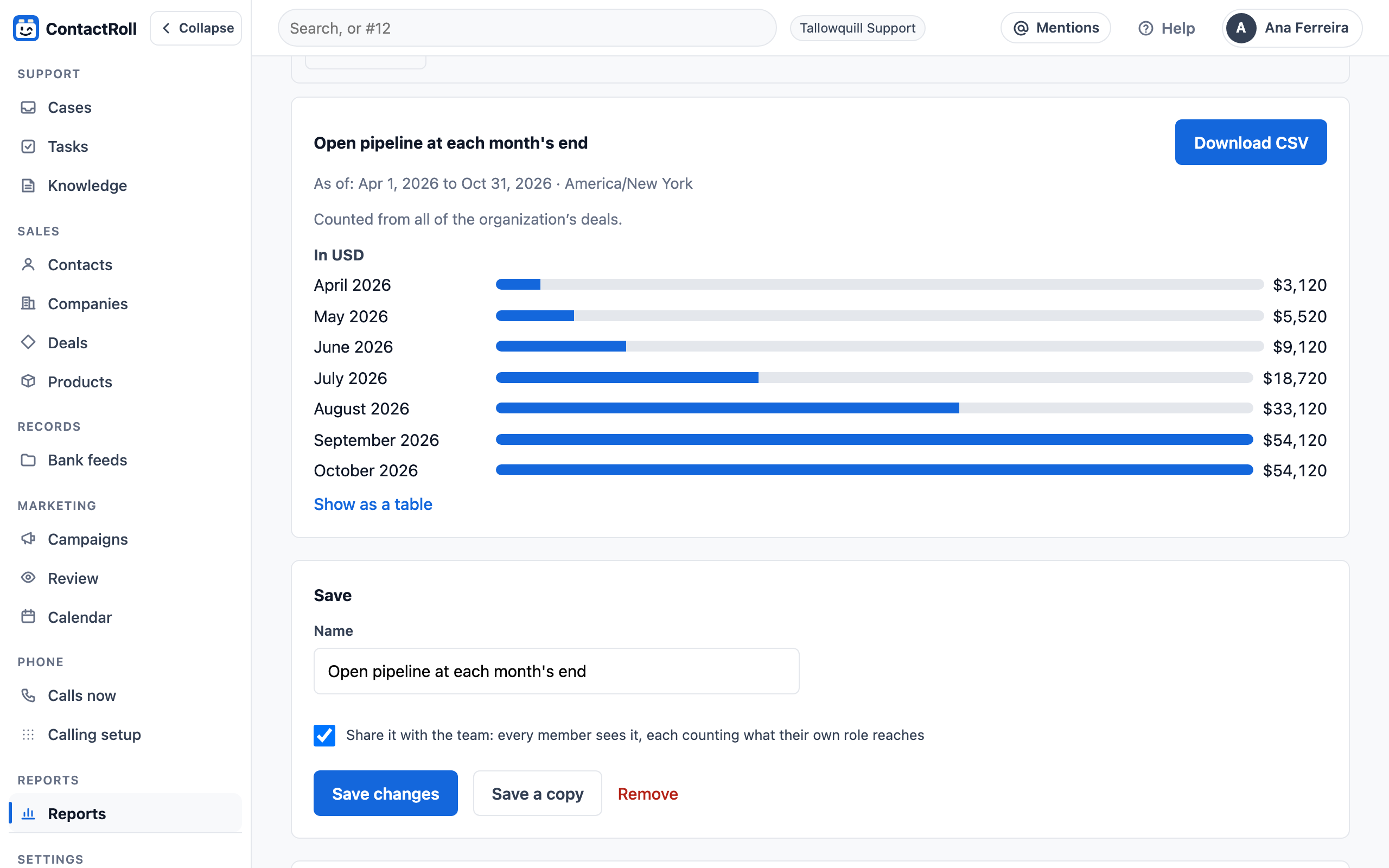1389x868 pixels.
Task: Collapse the sidebar with the Collapse button
Action: pos(196,28)
